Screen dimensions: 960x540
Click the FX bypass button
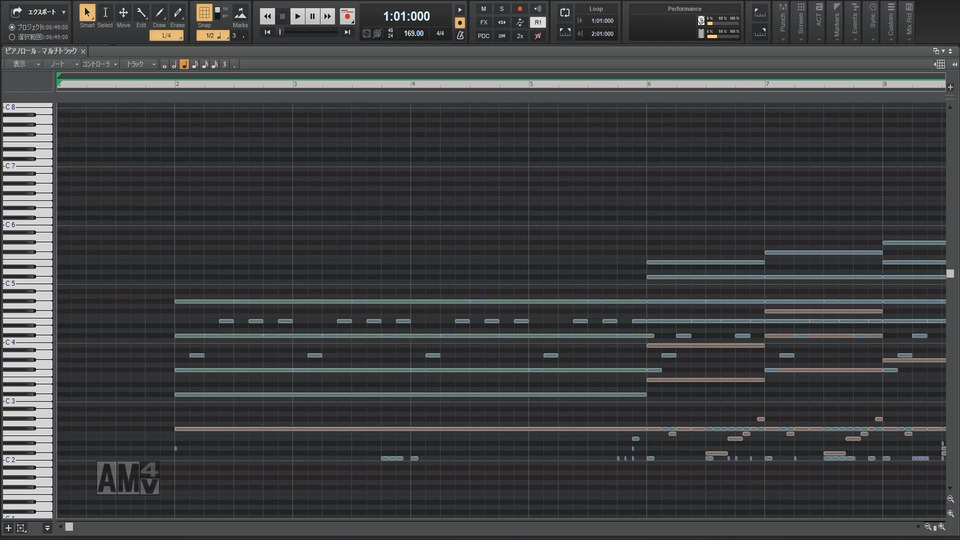484,22
